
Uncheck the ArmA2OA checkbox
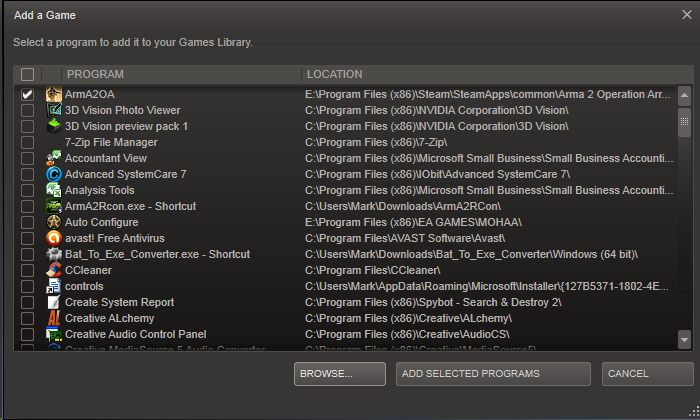pyautogui.click(x=27, y=94)
